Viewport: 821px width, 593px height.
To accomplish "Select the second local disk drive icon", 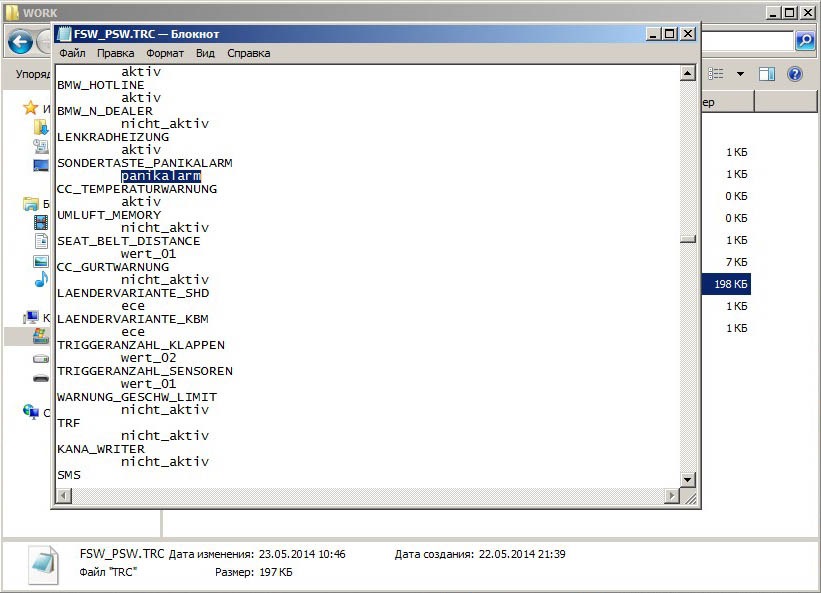I will [41, 359].
